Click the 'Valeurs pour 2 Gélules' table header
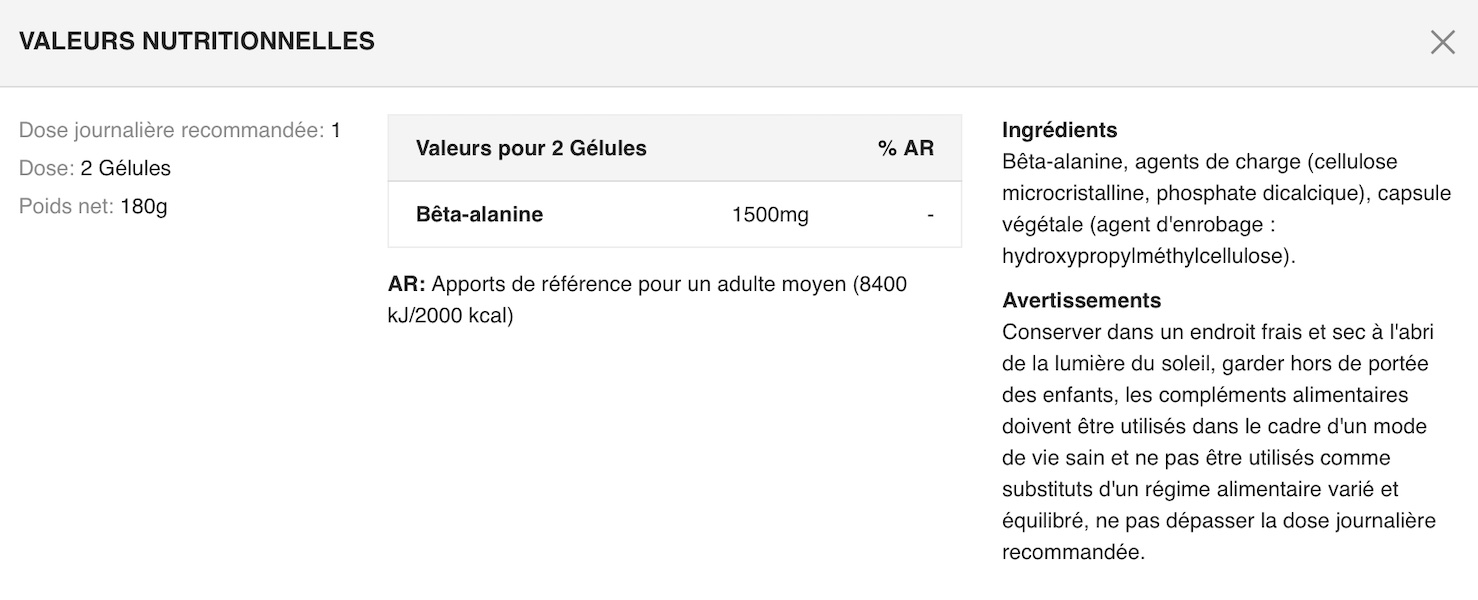1478x600 pixels. (x=531, y=148)
